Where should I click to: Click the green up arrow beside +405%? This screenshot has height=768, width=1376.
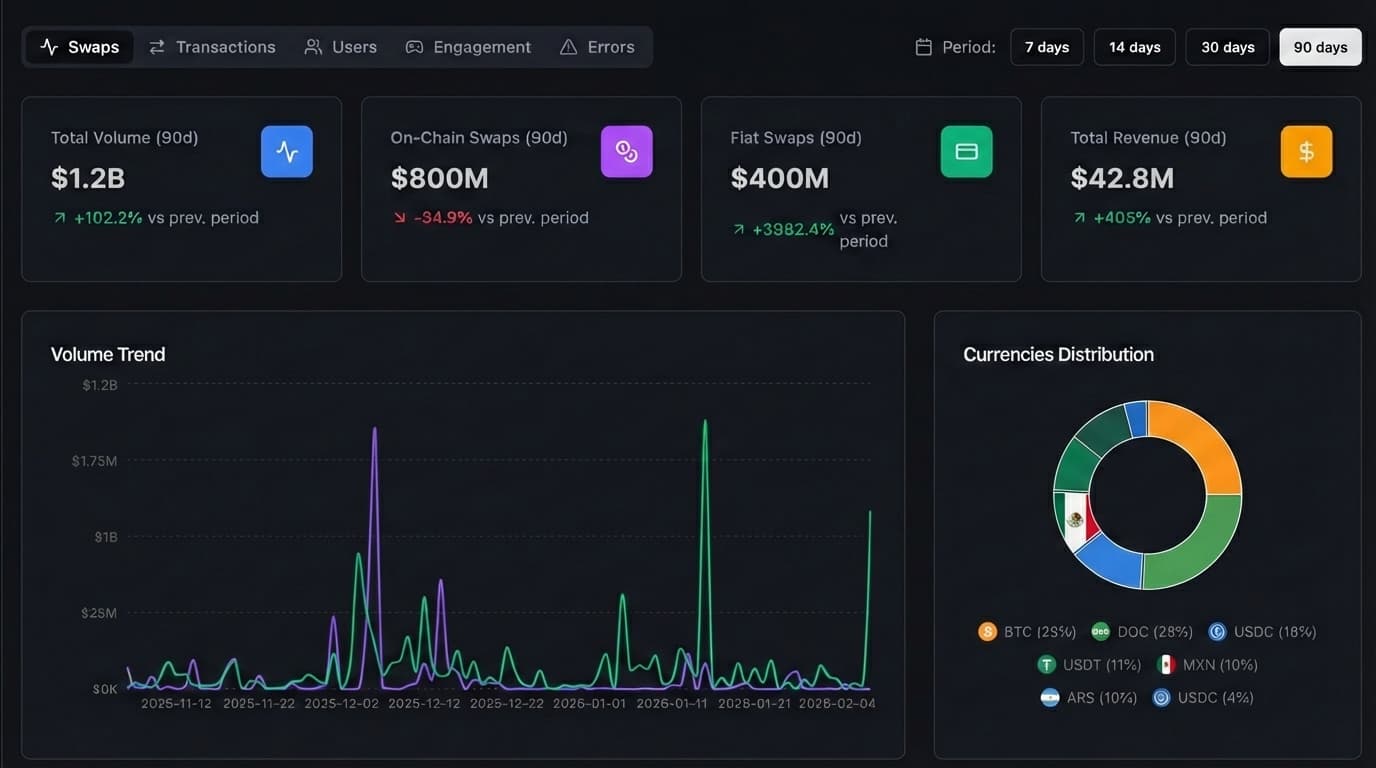coord(1079,218)
